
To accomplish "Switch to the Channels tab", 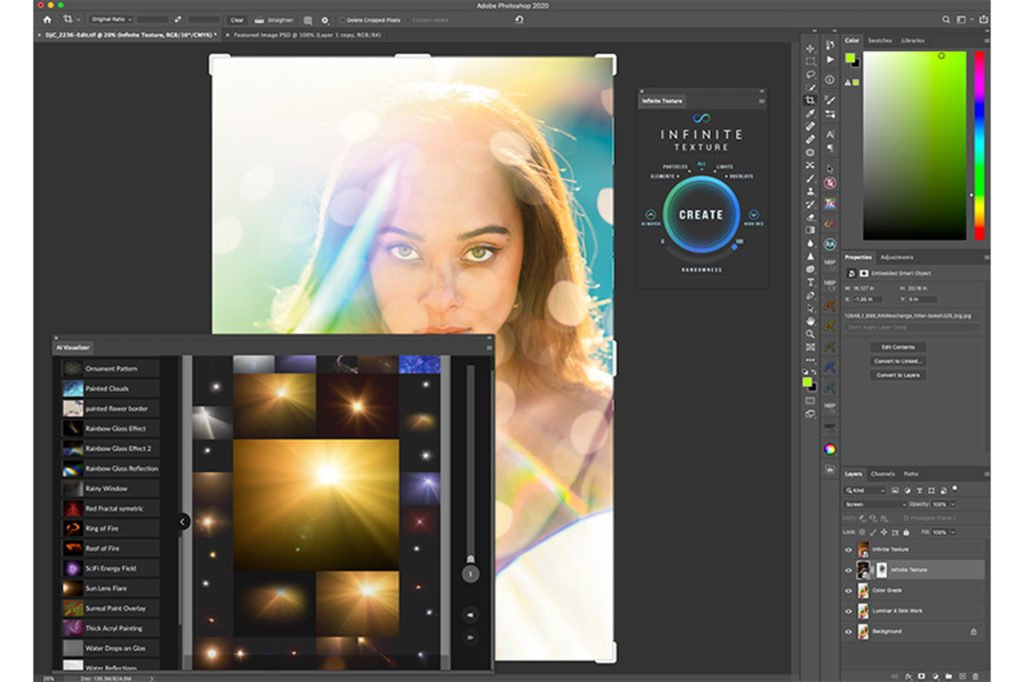I will click(x=881, y=474).
